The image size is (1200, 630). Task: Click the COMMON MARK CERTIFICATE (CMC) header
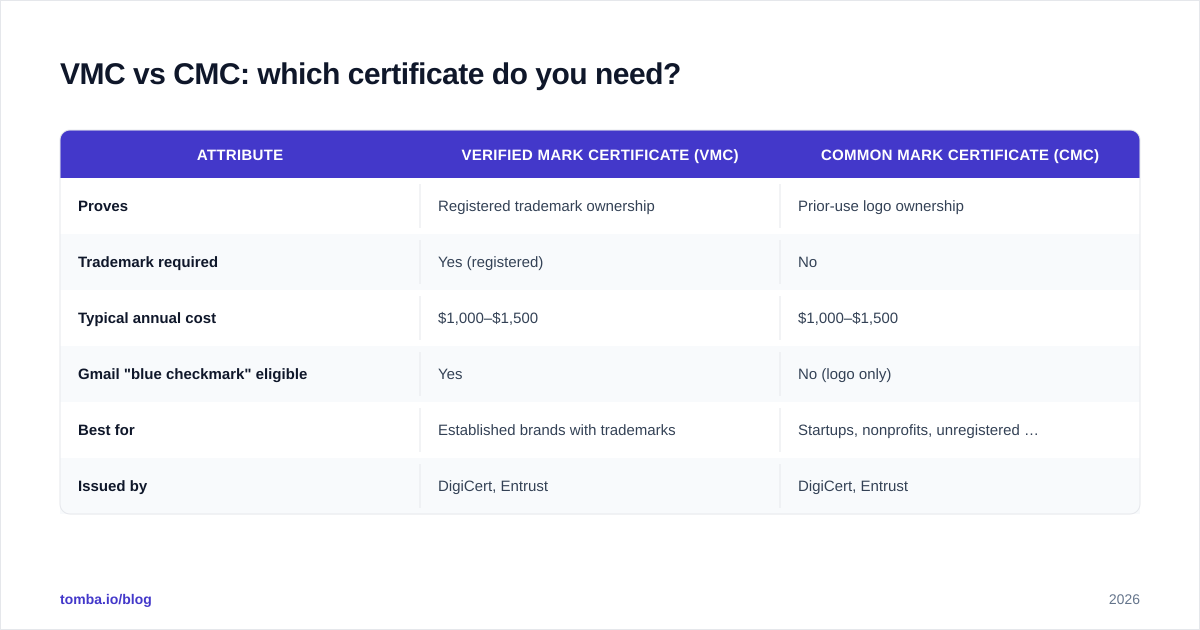tap(960, 155)
